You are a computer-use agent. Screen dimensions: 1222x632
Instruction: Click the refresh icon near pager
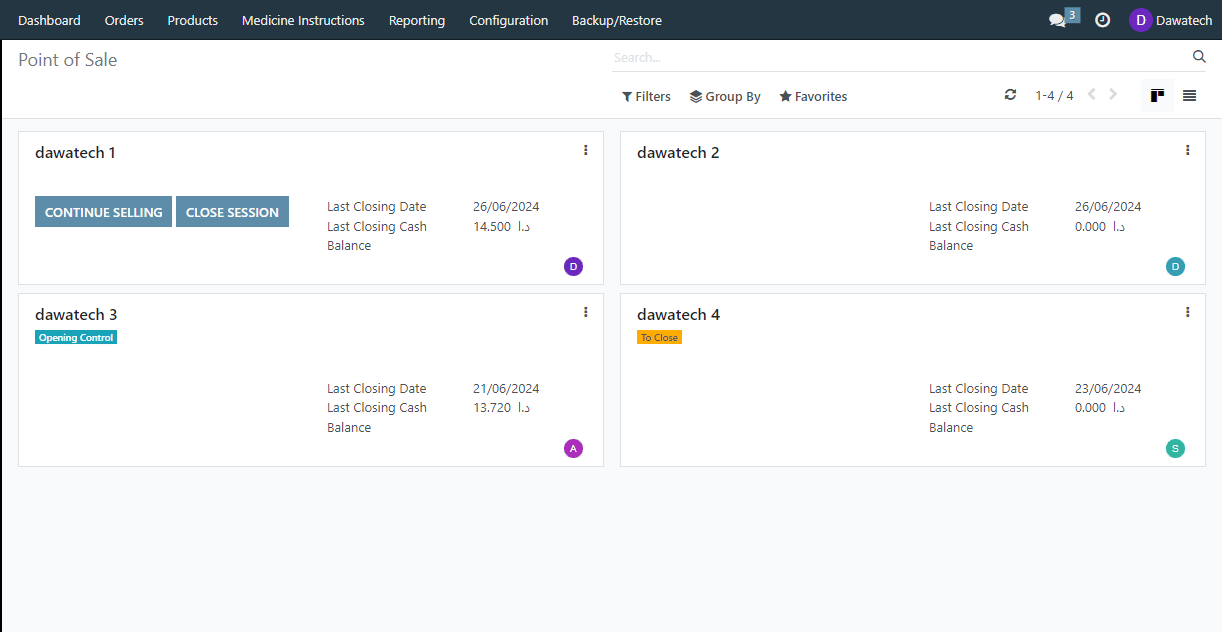pos(1010,95)
